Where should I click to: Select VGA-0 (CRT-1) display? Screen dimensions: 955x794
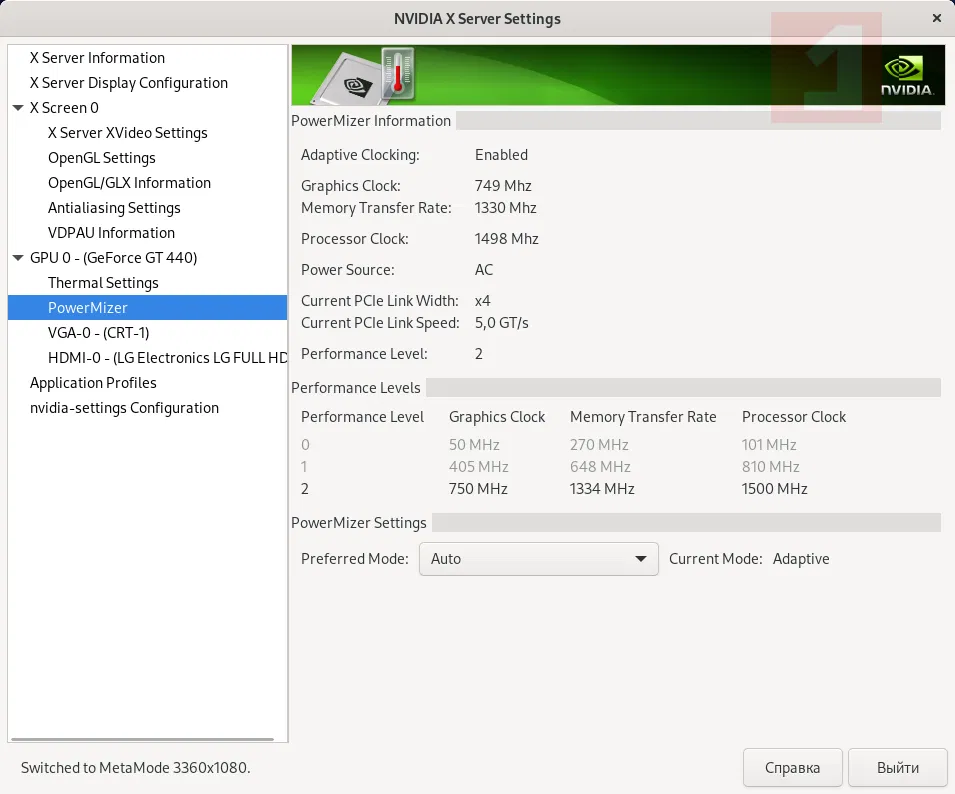pyautogui.click(x=99, y=332)
